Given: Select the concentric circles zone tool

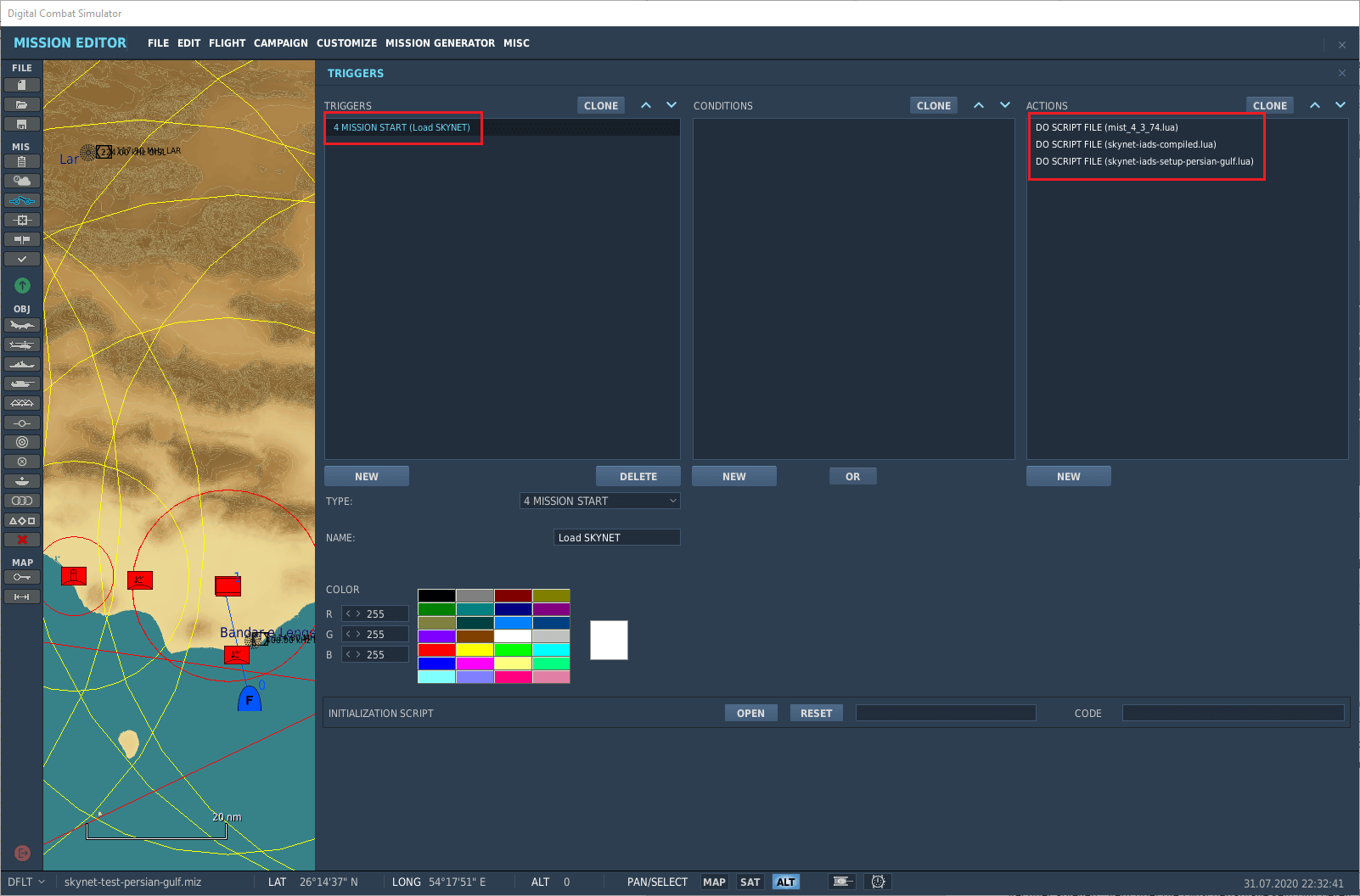Looking at the screenshot, I should (x=22, y=442).
